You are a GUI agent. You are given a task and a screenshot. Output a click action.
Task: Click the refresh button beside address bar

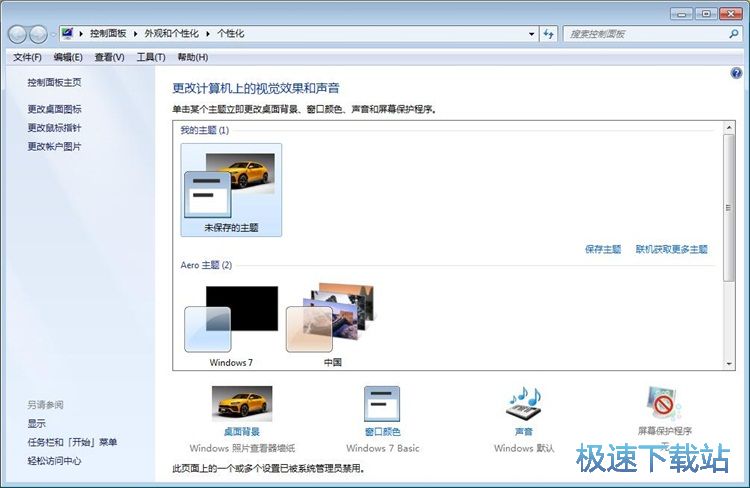(x=549, y=34)
